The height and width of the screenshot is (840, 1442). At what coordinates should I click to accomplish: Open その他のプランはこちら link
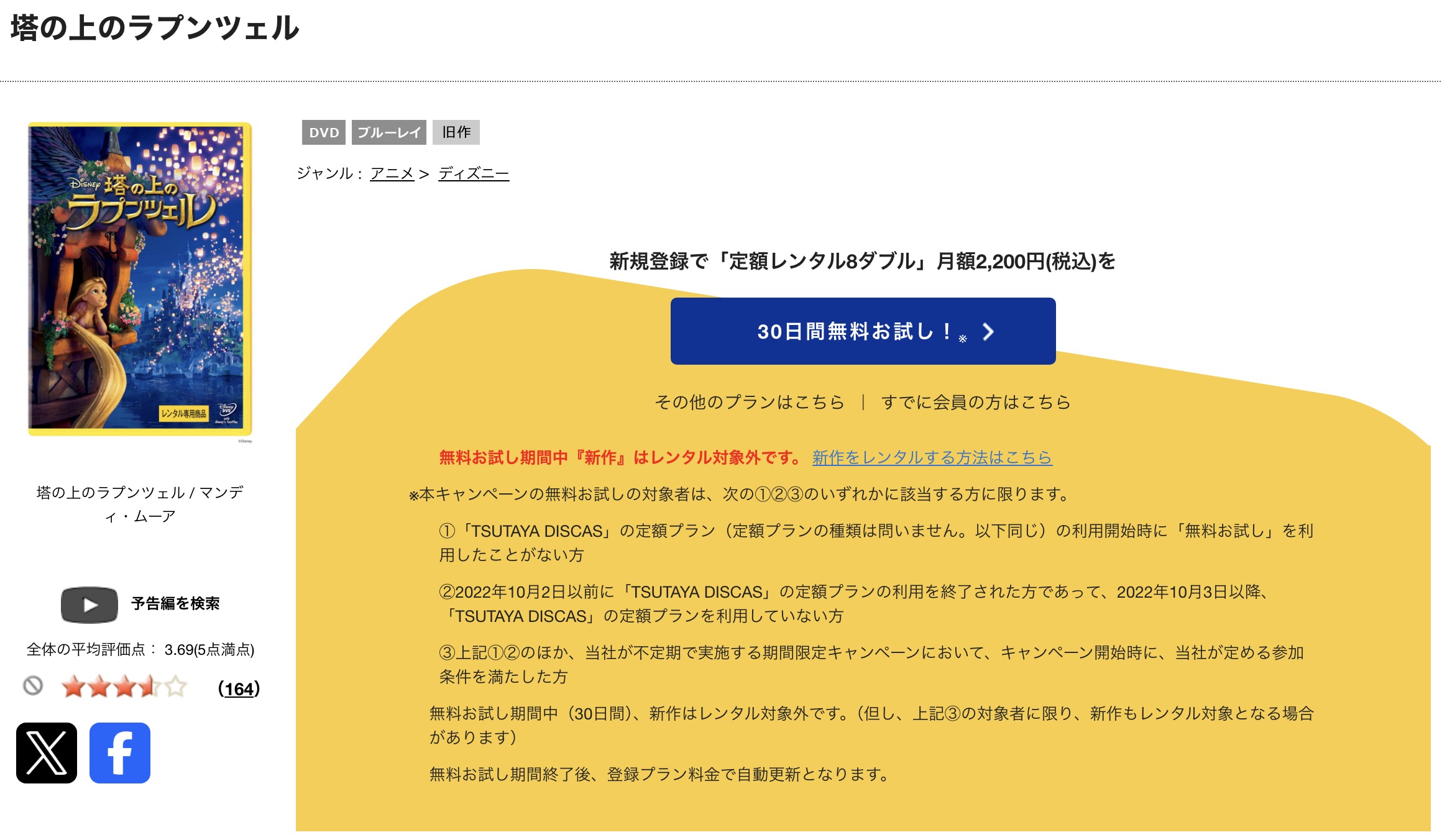(x=750, y=402)
